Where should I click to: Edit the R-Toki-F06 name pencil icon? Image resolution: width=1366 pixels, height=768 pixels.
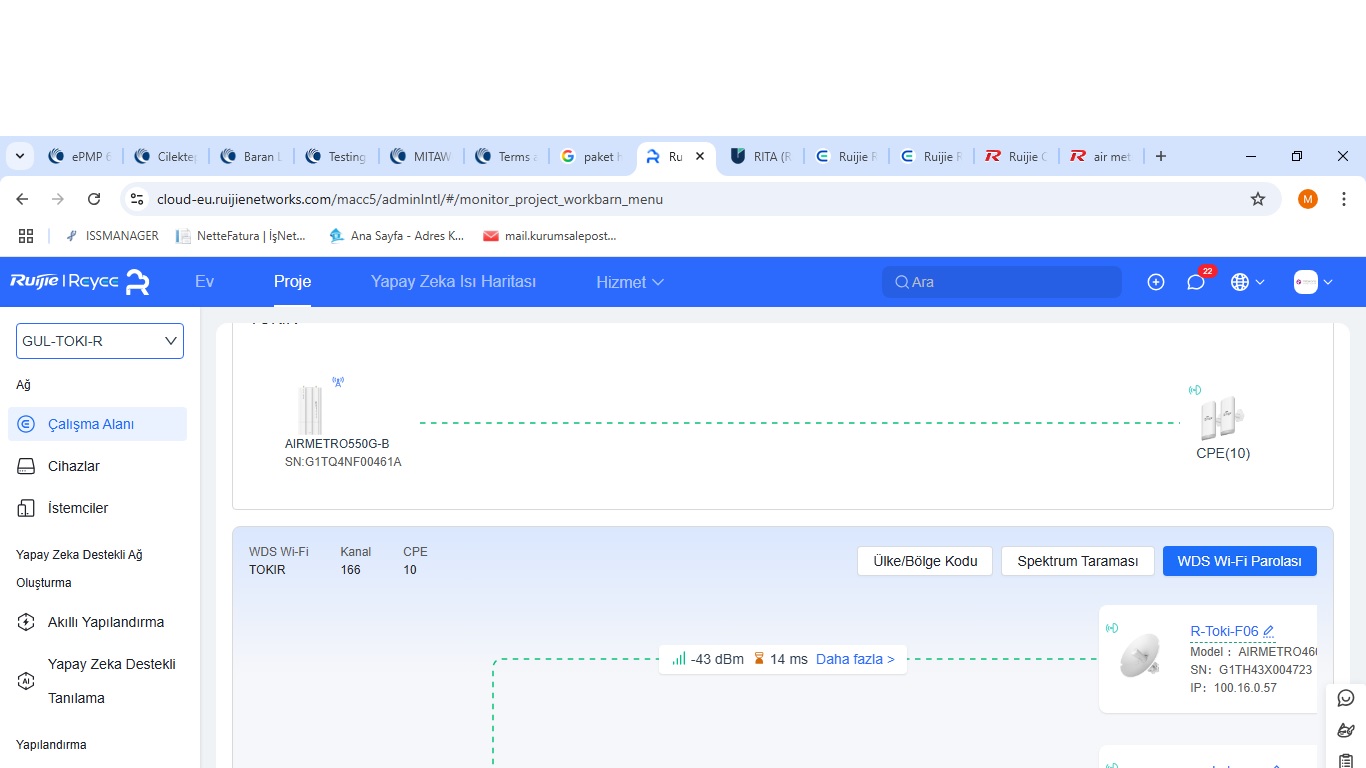(x=1269, y=631)
